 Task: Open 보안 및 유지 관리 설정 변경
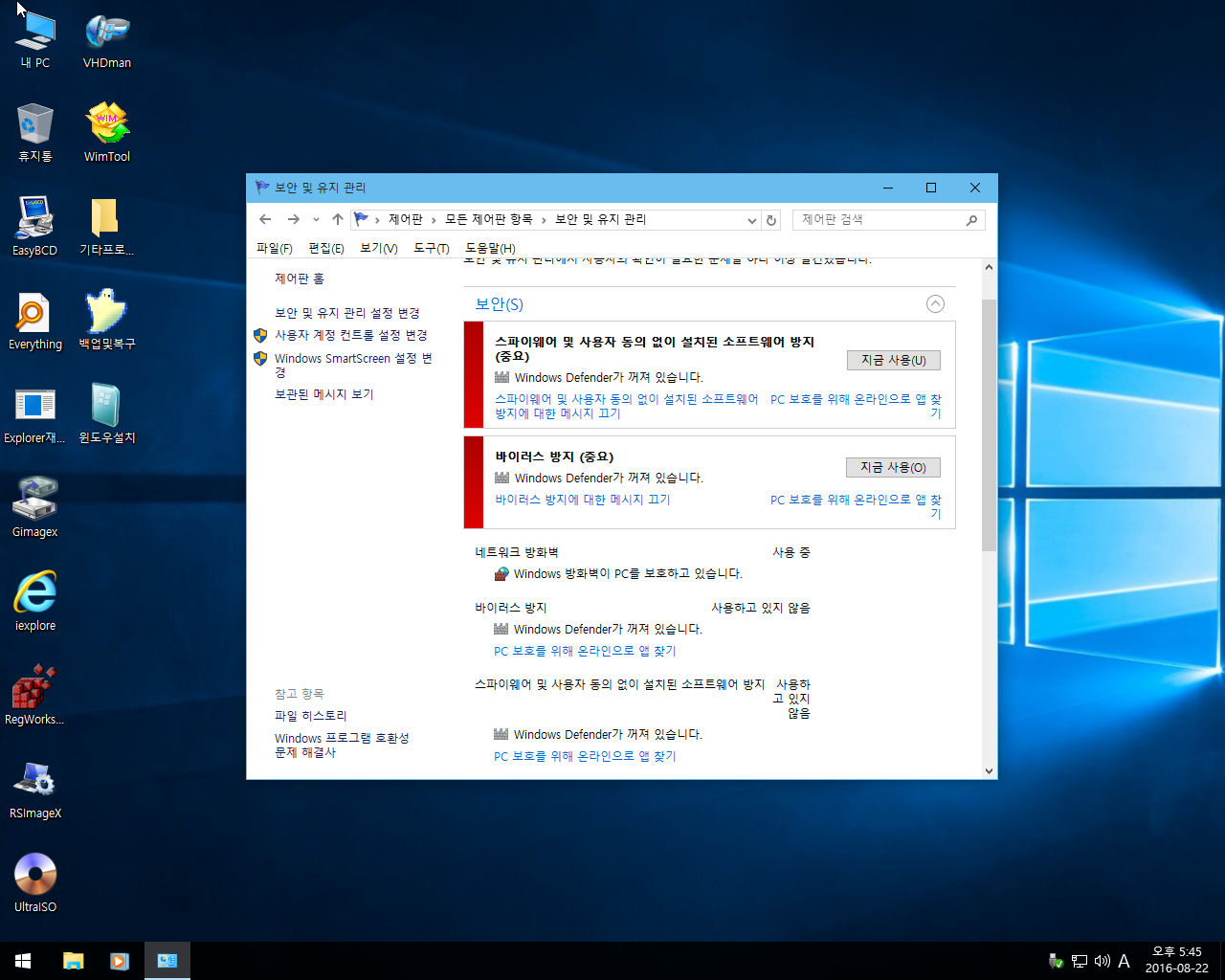(x=347, y=313)
